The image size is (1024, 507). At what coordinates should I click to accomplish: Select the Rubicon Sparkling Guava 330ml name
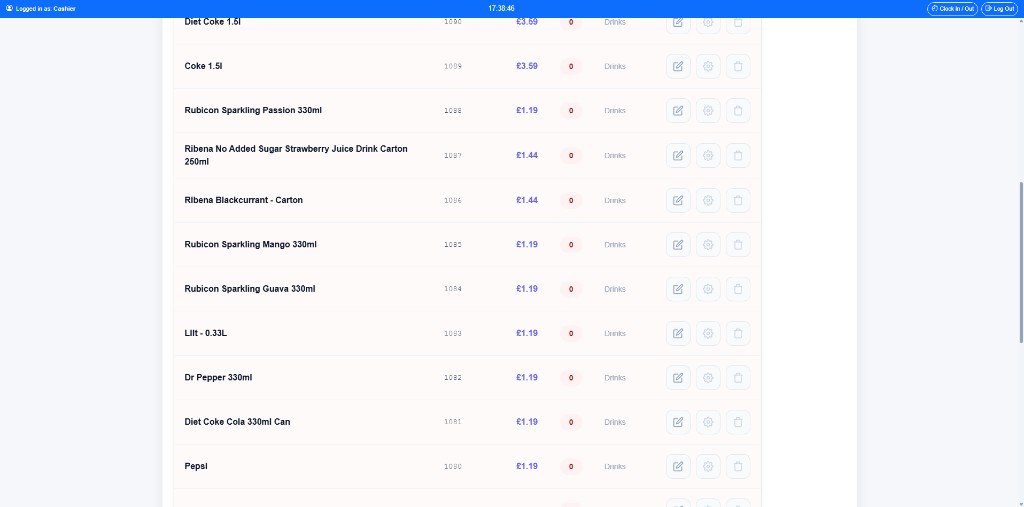tap(250, 289)
